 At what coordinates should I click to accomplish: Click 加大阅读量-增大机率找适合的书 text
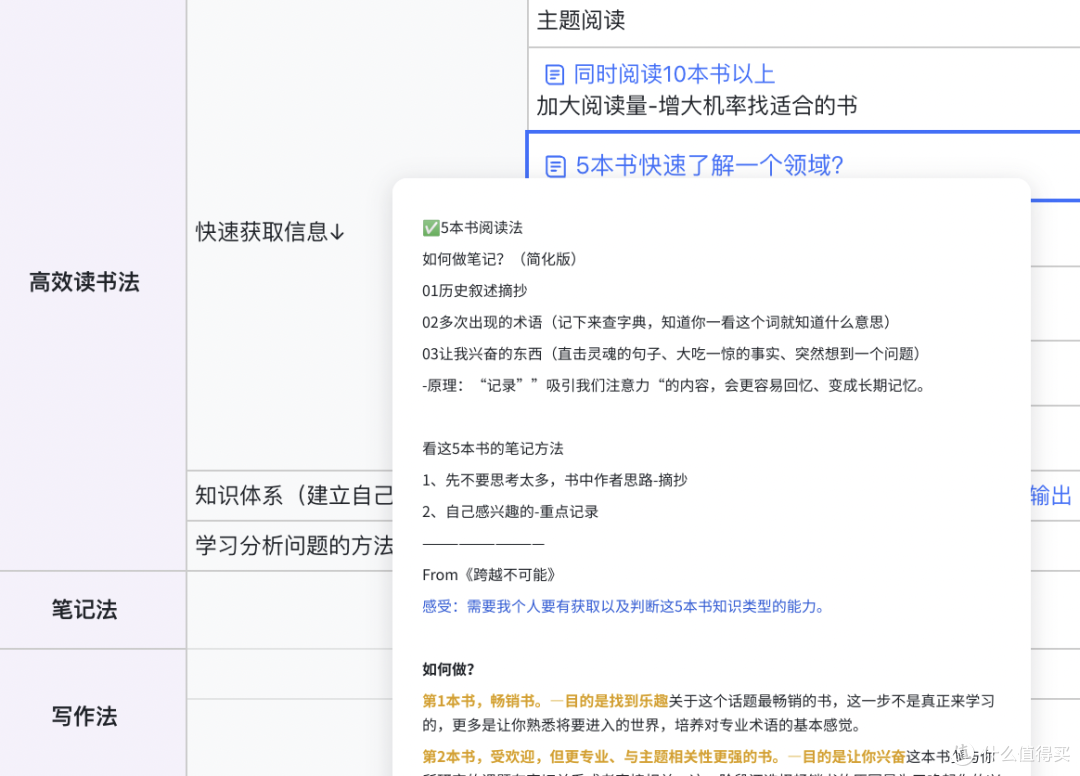(x=697, y=106)
